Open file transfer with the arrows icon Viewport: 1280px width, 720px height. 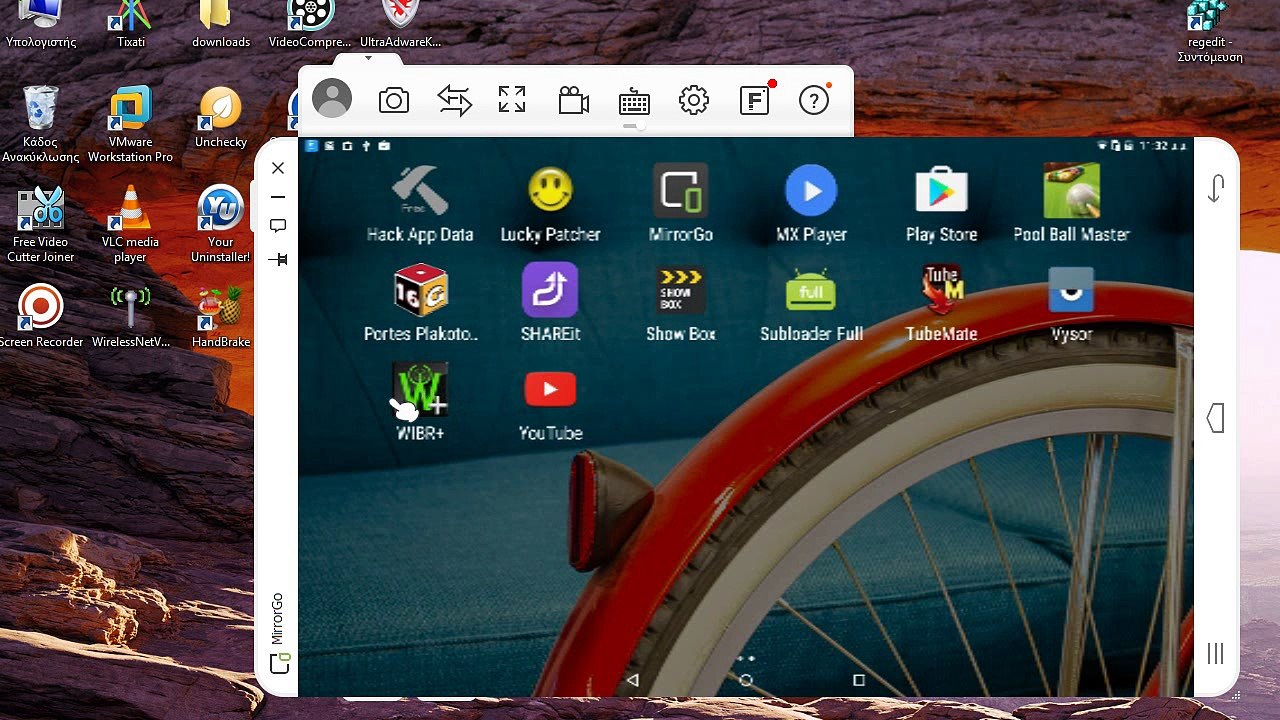(x=454, y=100)
